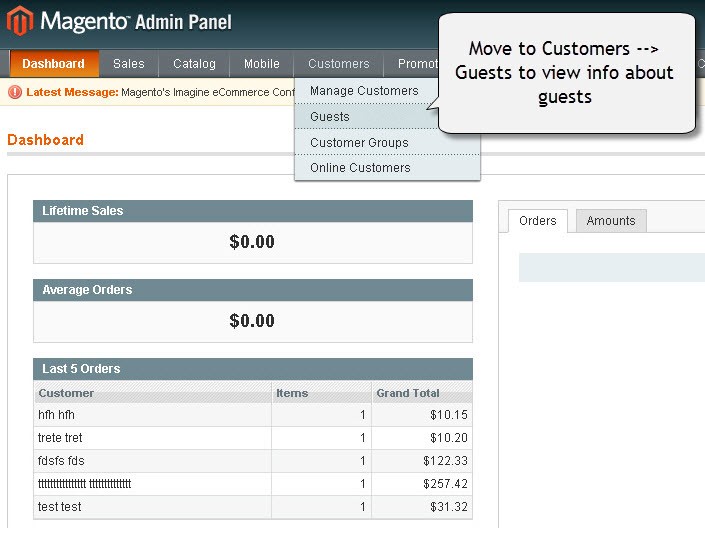Open order from customer hfh hfh

pos(253,415)
